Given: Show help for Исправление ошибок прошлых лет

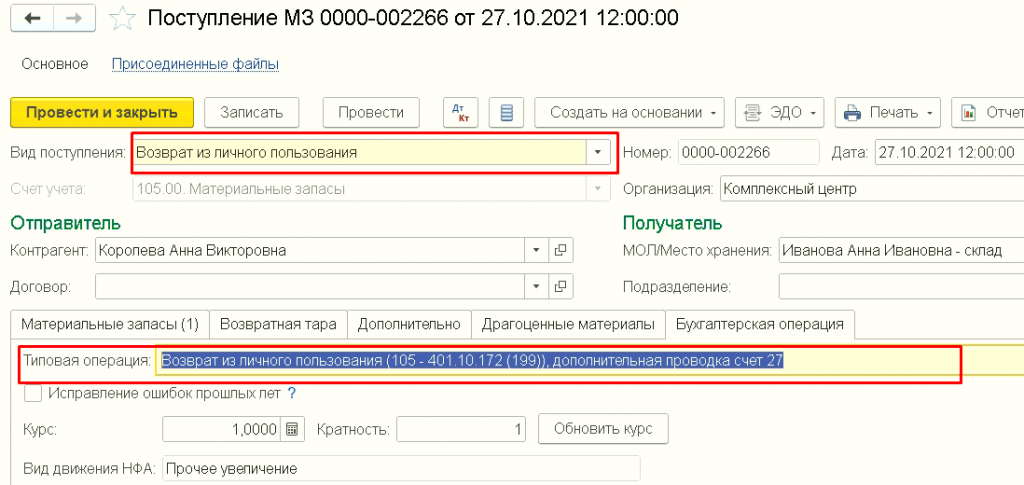Looking at the screenshot, I should 292,394.
